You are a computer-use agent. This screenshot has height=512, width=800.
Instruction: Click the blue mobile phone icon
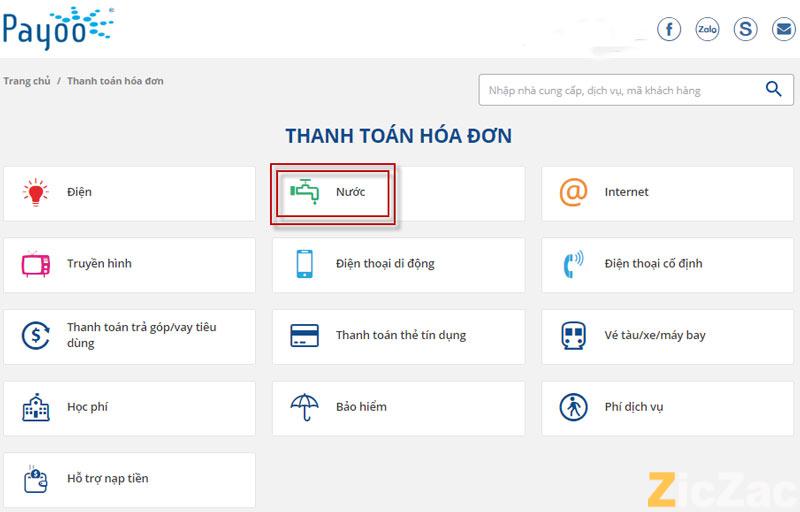click(305, 264)
